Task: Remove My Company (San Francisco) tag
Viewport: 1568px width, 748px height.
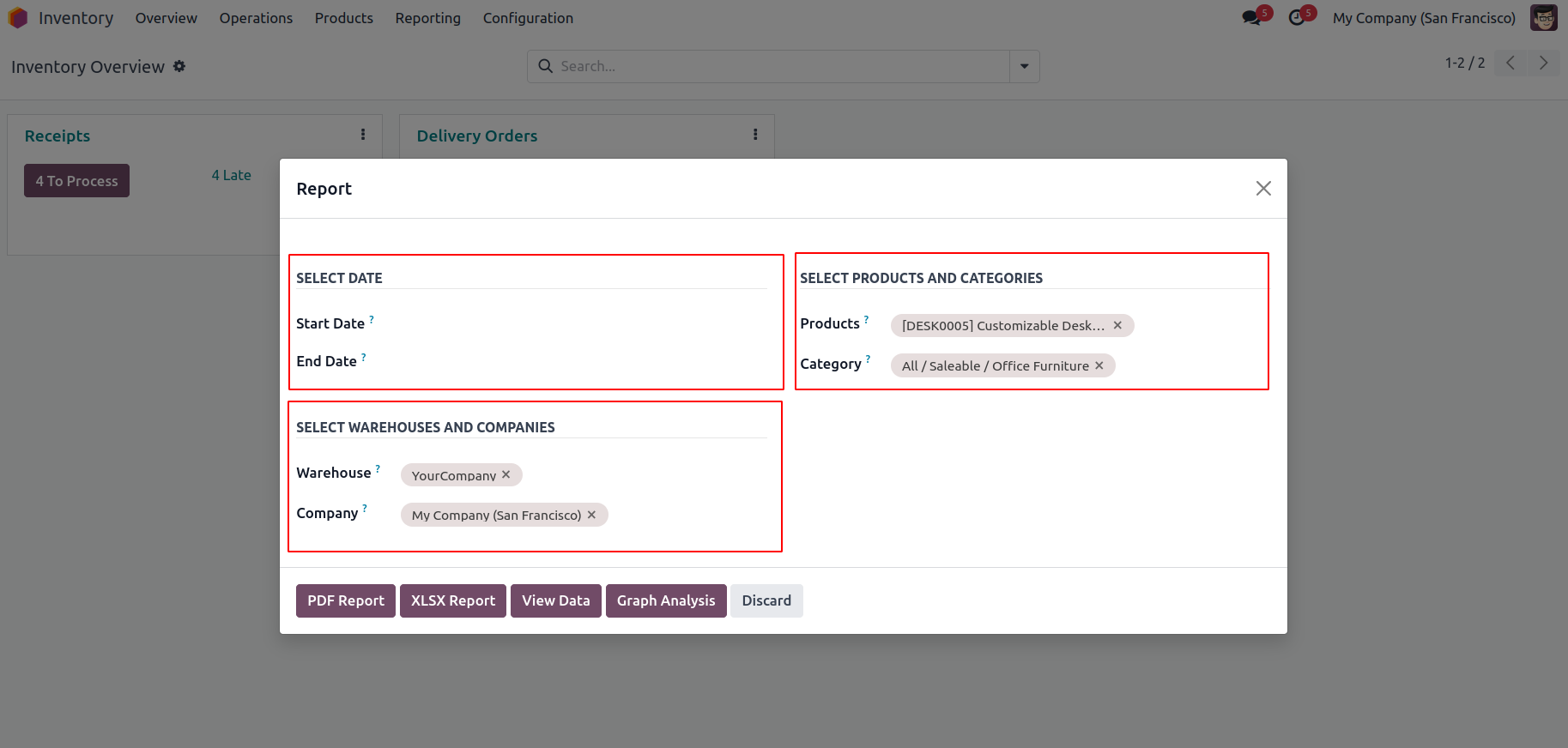Action: pos(591,515)
